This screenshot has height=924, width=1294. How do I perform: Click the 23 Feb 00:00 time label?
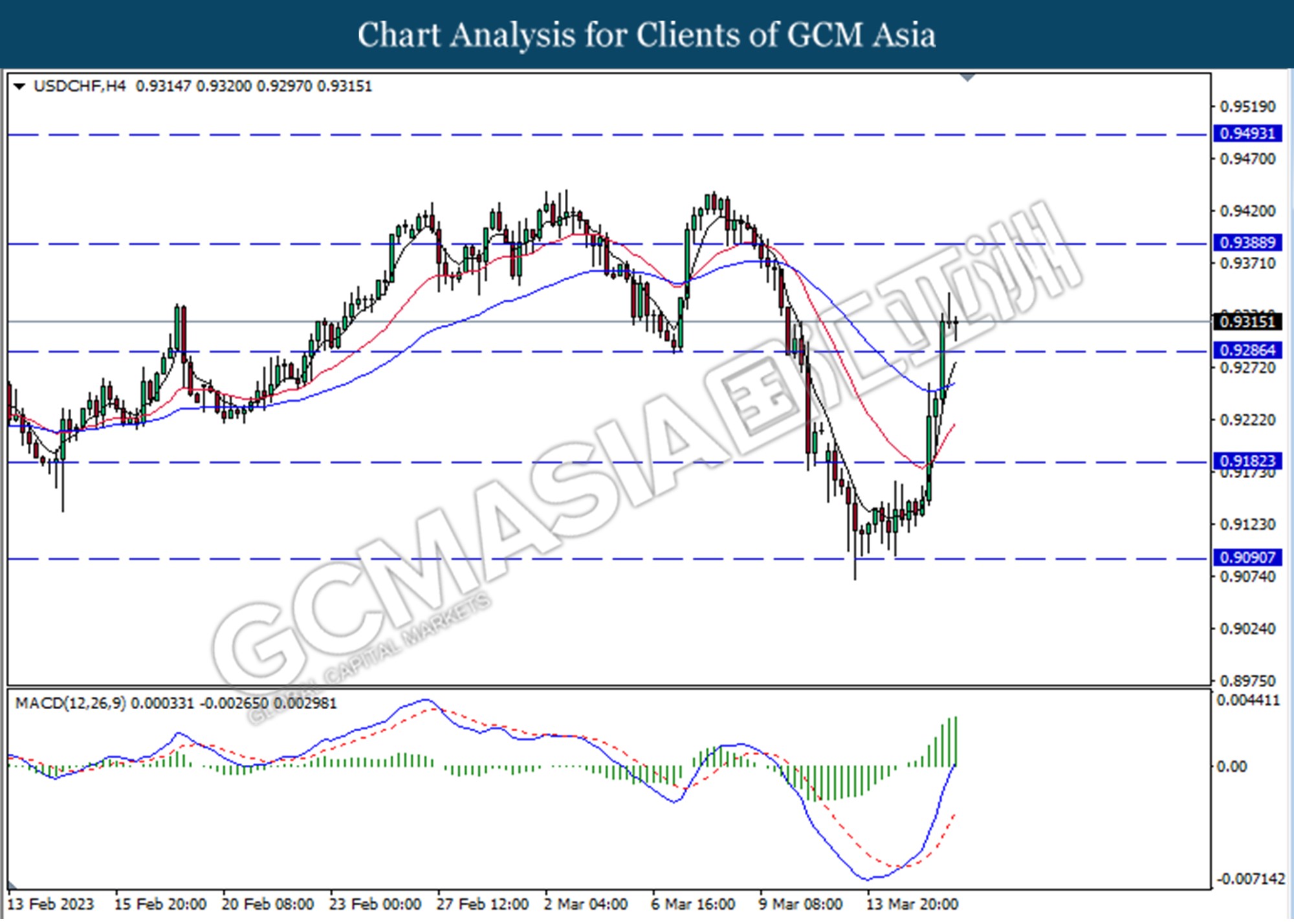click(375, 905)
